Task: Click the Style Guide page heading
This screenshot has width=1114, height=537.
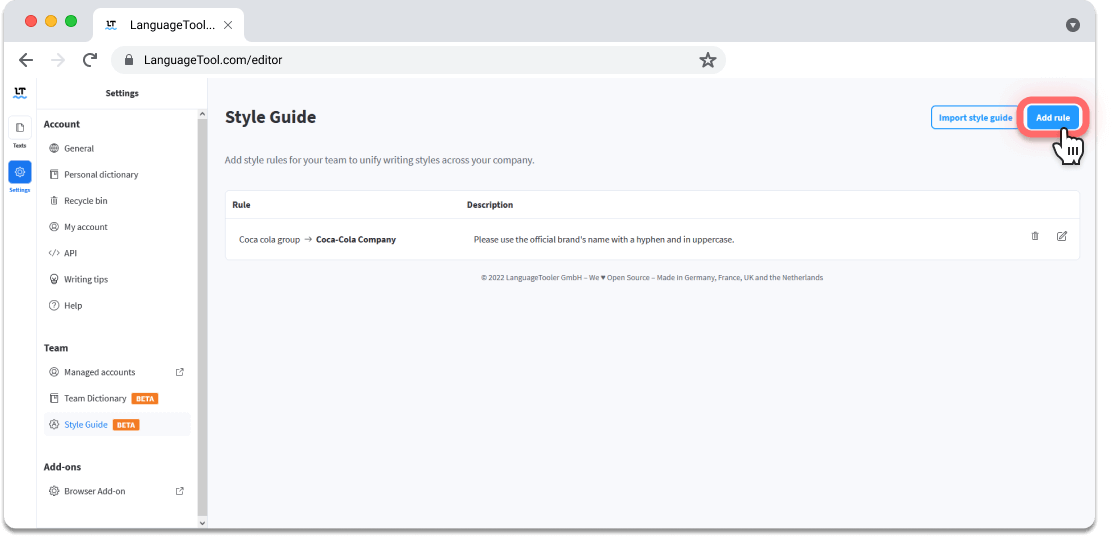Action: point(271,118)
